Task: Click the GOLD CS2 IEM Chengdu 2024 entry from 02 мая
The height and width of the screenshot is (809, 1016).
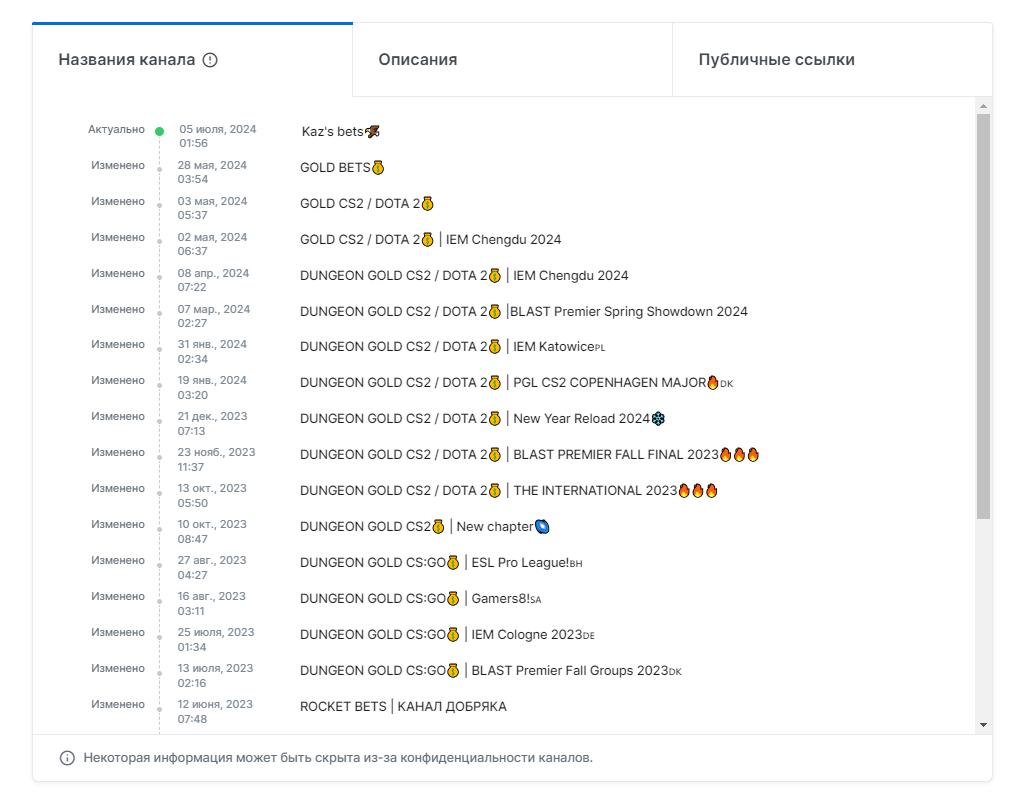Action: point(430,240)
